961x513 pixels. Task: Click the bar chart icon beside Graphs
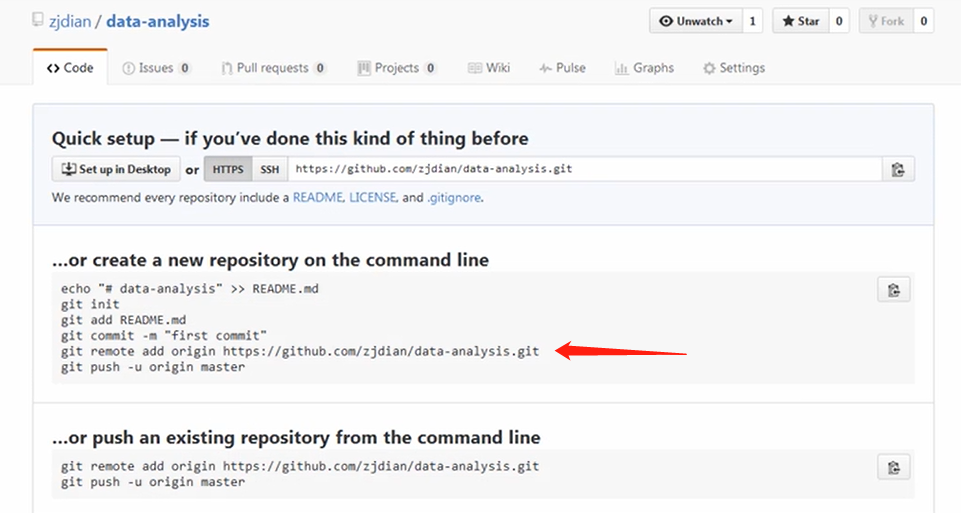tap(621, 68)
